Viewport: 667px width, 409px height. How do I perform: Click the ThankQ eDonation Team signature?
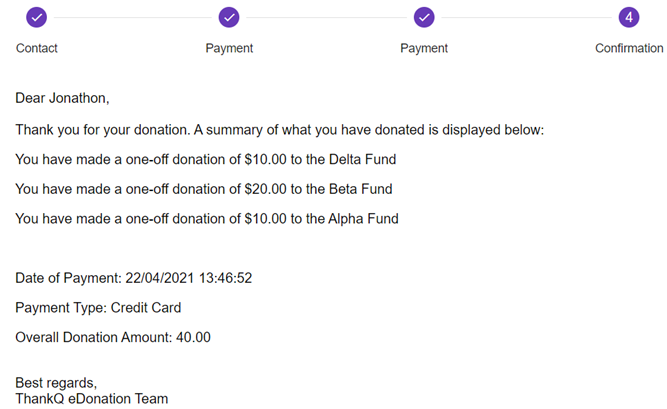pyautogui.click(x=92, y=398)
